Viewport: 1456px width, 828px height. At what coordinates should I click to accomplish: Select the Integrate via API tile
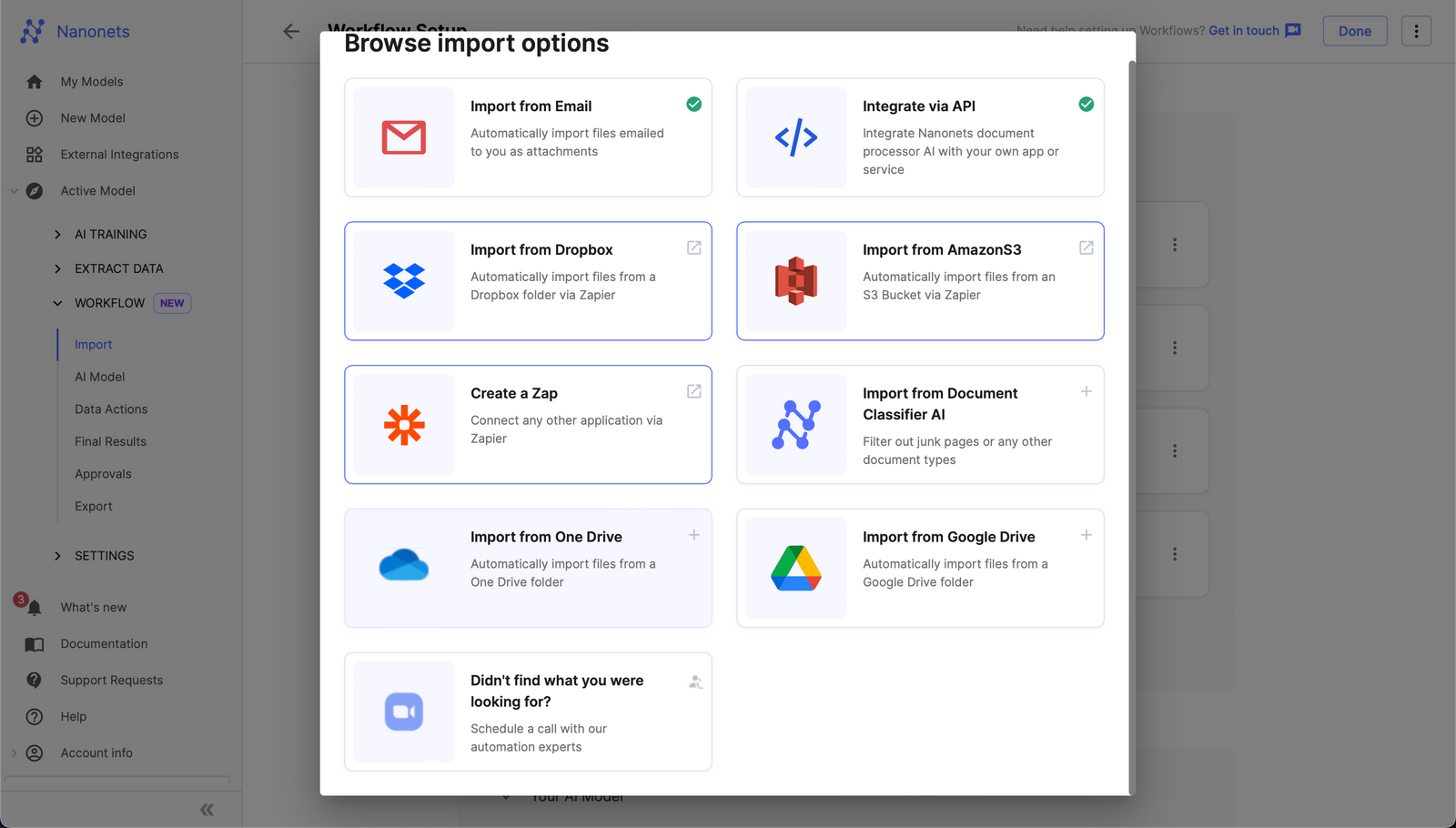(x=919, y=137)
